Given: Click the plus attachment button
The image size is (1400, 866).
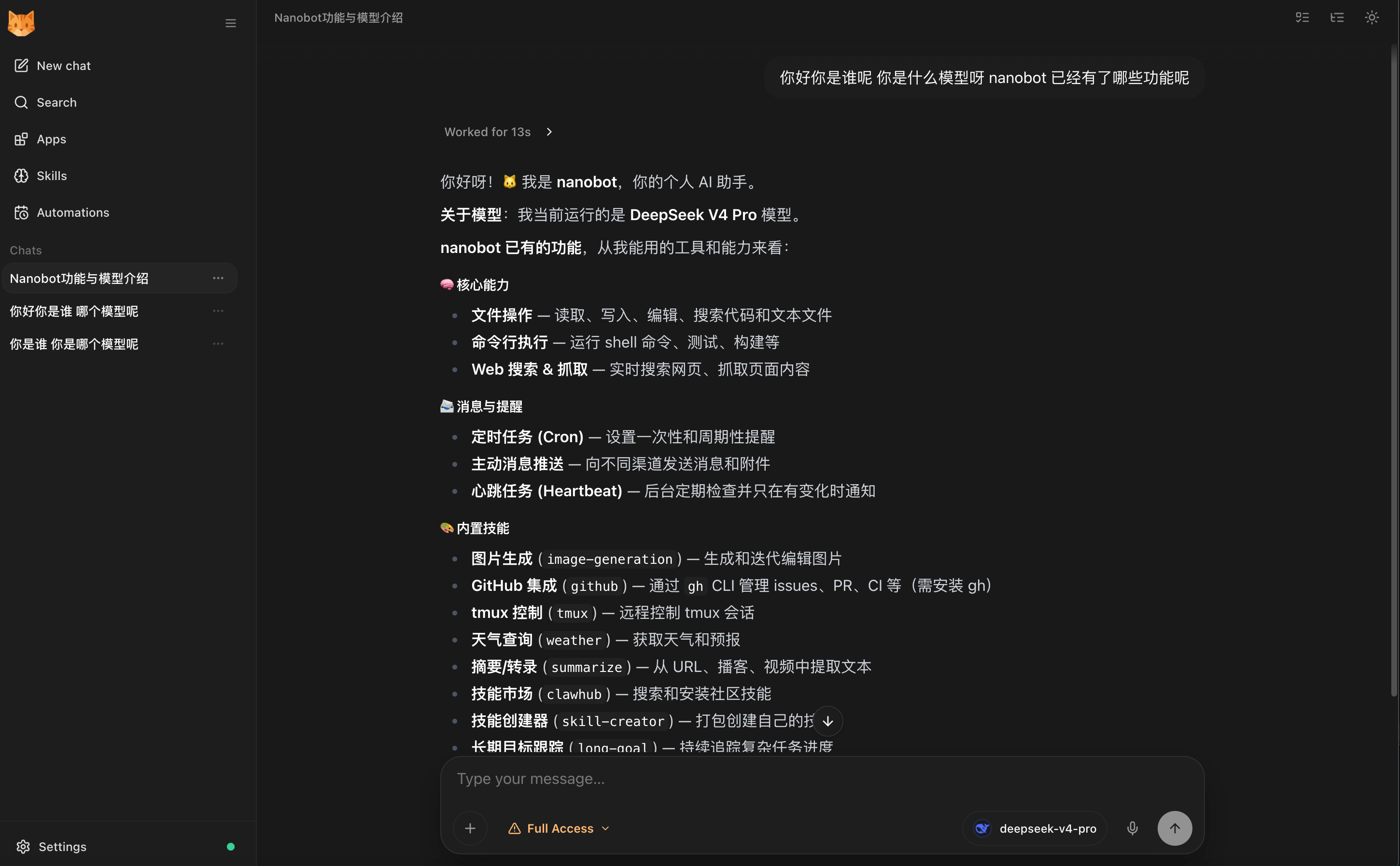Looking at the screenshot, I should (x=470, y=828).
